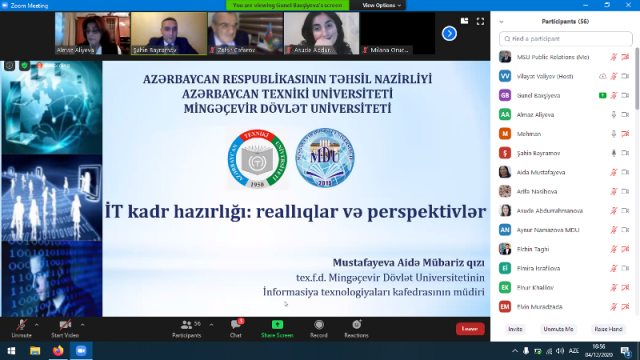Screen dimensions: 640x360
Task: Enter full screen mode icon
Action: [x=480, y=21]
